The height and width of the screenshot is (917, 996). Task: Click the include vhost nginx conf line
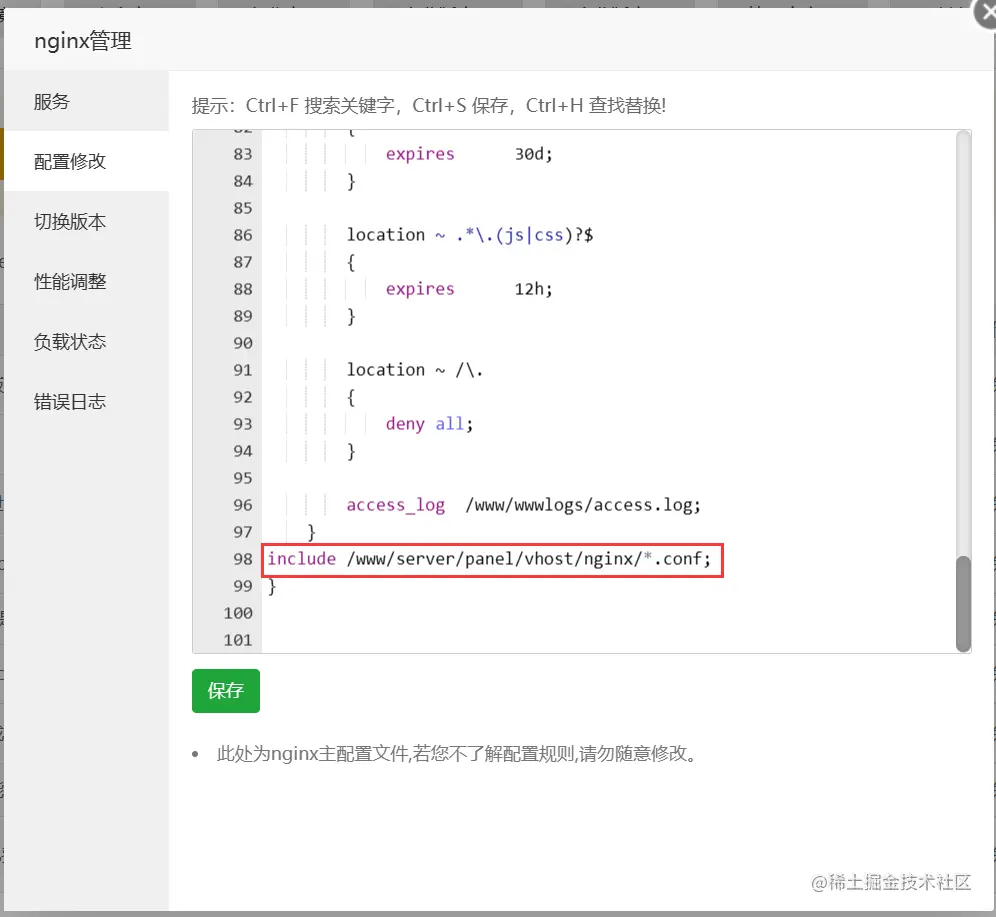(489, 559)
